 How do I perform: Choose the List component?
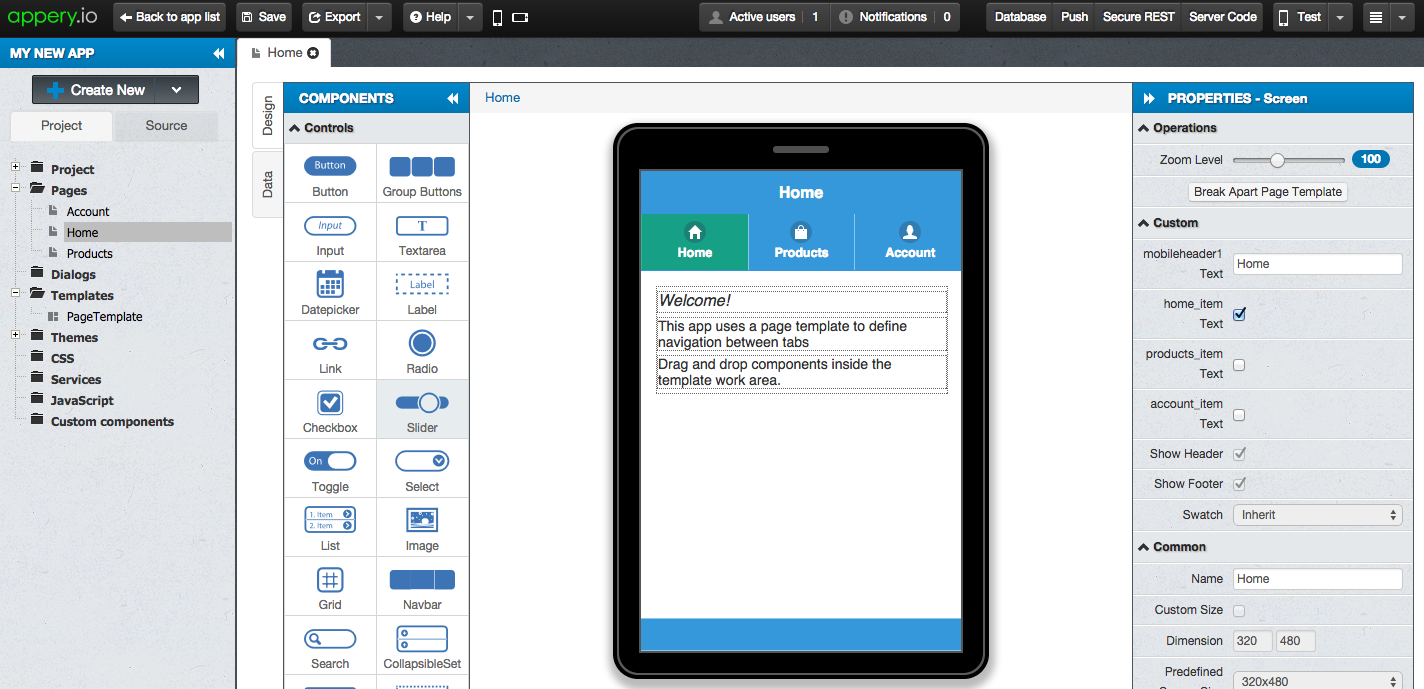330,528
